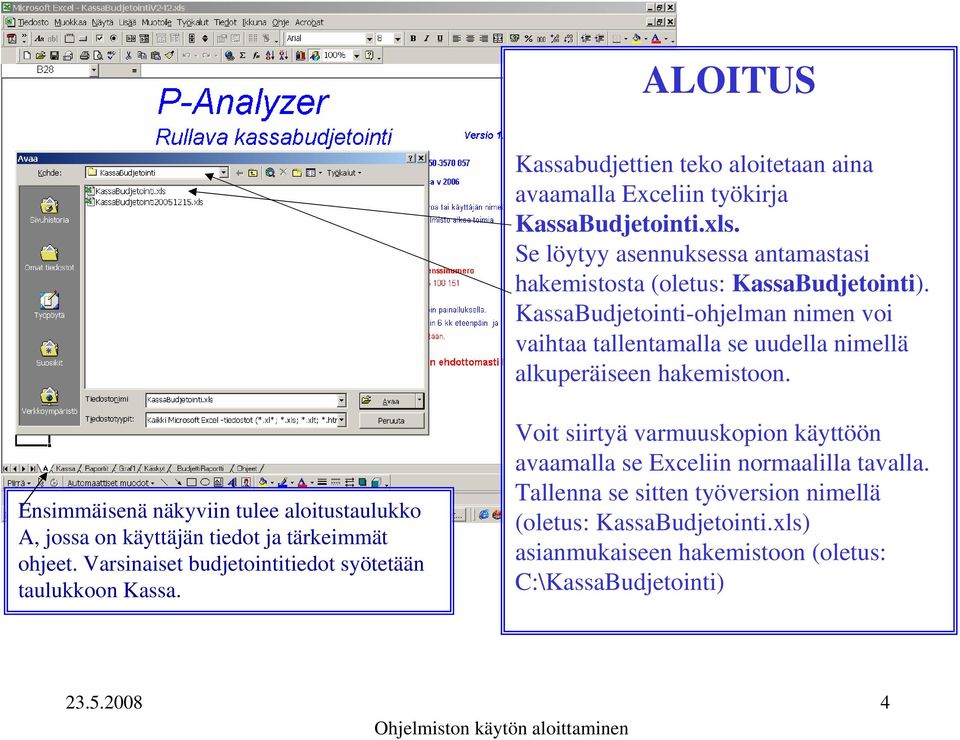Open Suosikit in the Avaa dialog sidebar
This screenshot has height=740, width=960.
coord(49,353)
